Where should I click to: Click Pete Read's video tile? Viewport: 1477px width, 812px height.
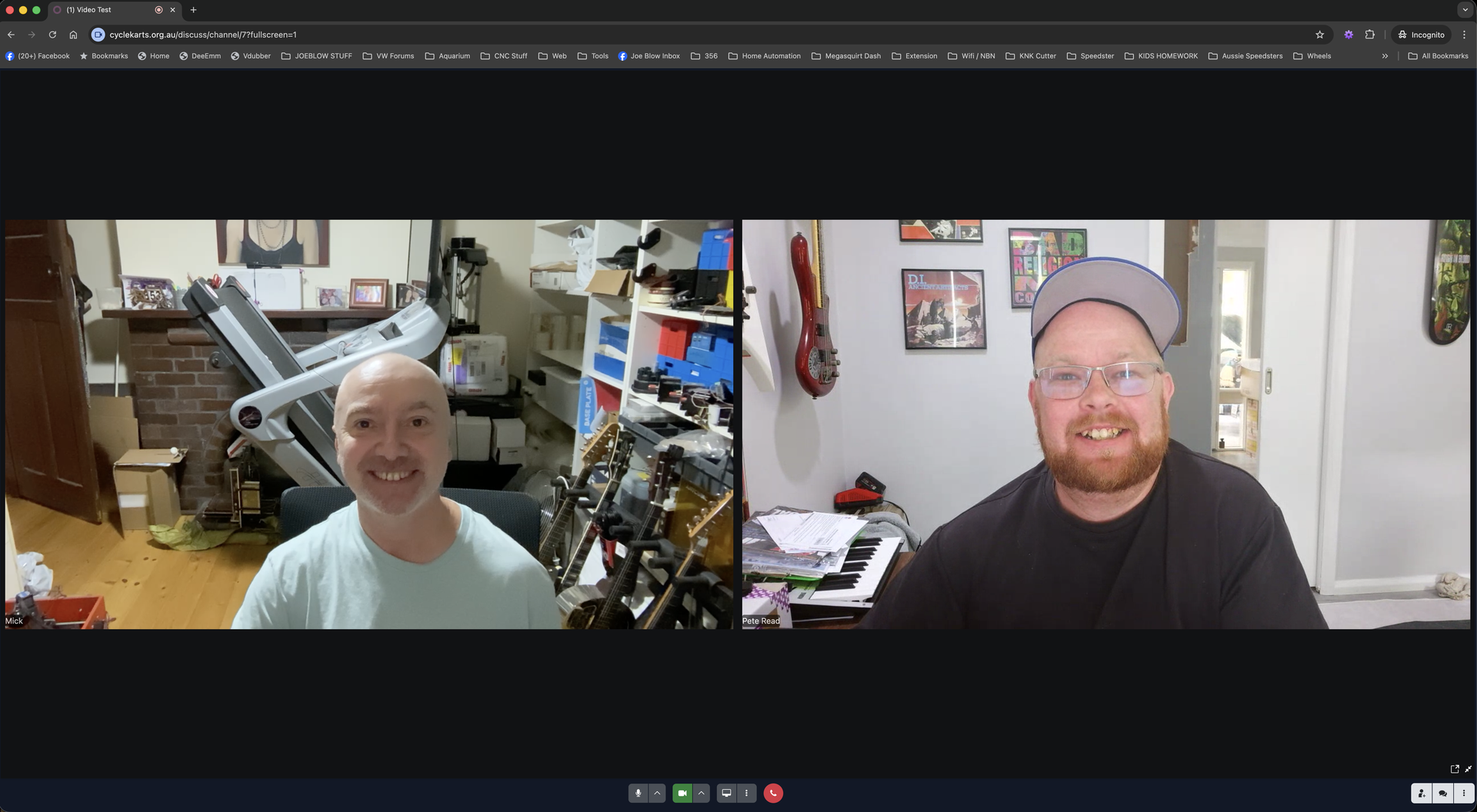(x=1105, y=424)
